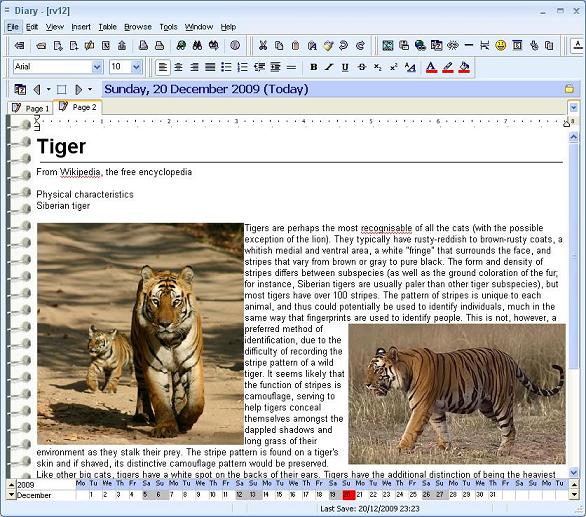Insert a smiley emoticon

[x=500, y=46]
